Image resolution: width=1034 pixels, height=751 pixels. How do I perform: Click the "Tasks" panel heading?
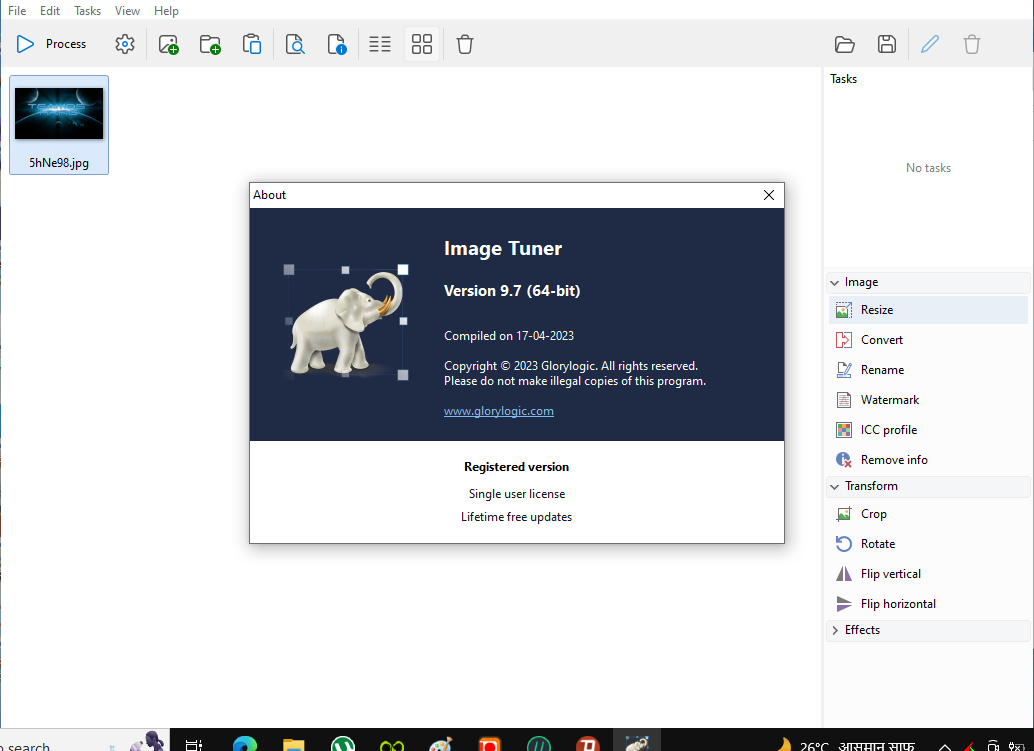coord(843,78)
